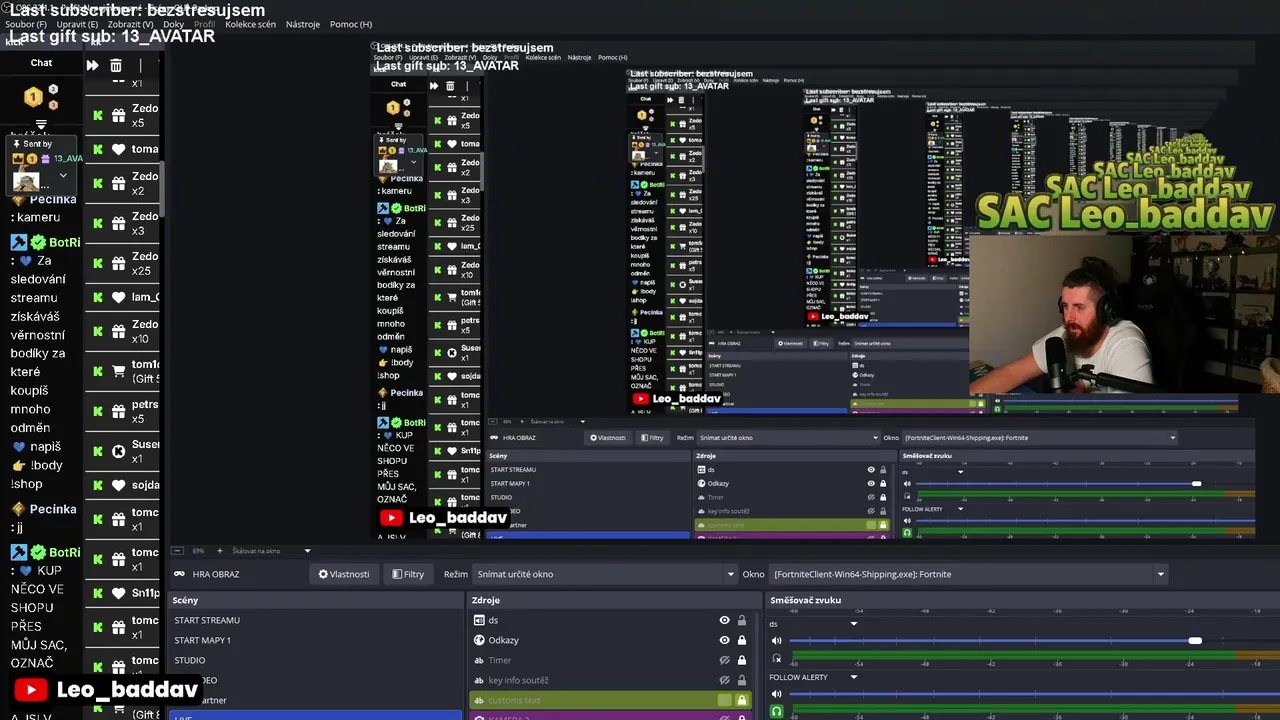Click Filtry button in source toolbar

[408, 574]
